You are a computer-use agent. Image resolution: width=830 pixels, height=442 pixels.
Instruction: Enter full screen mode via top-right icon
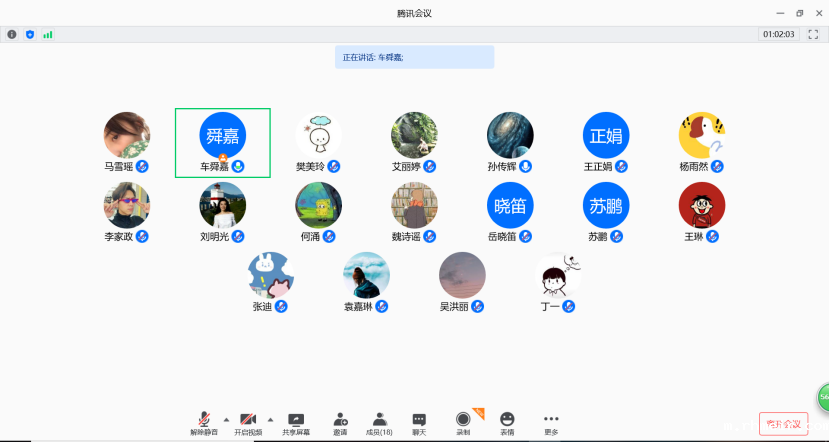tap(813, 34)
